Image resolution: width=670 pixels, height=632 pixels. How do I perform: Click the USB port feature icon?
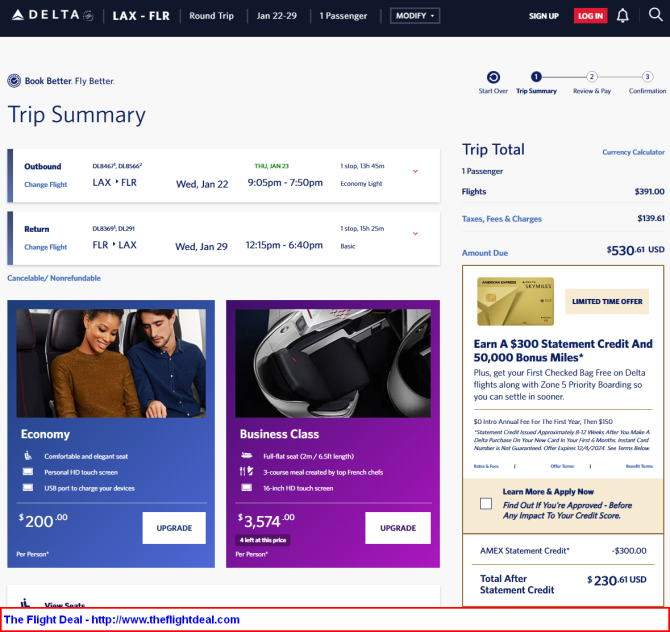[28, 488]
